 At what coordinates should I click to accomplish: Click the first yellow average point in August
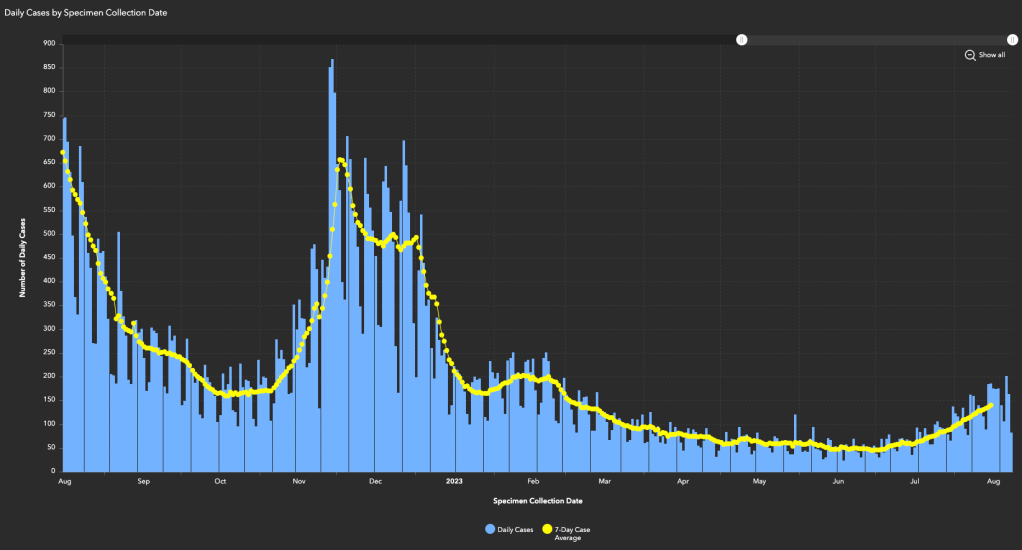[x=63, y=152]
